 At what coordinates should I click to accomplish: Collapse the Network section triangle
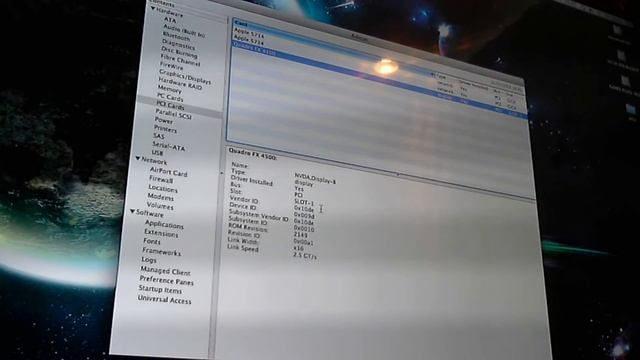tap(138, 158)
